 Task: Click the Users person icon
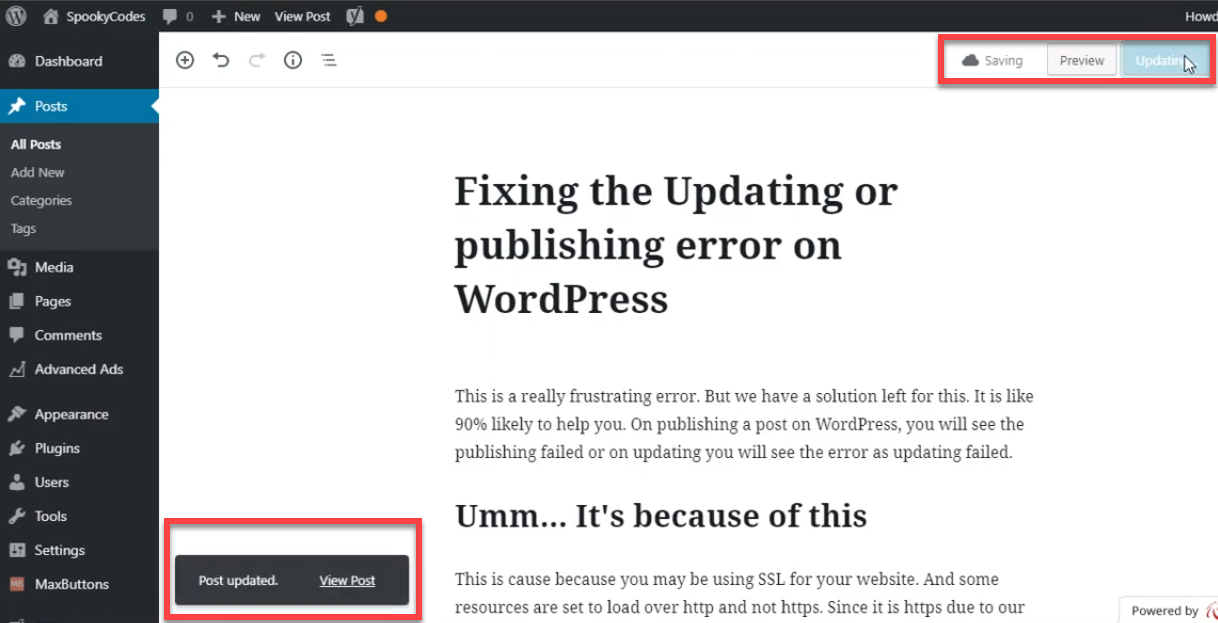[17, 482]
